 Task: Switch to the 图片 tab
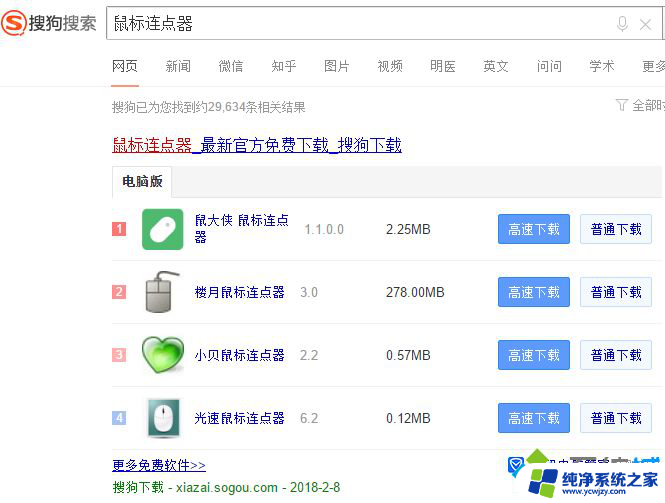coord(337,66)
